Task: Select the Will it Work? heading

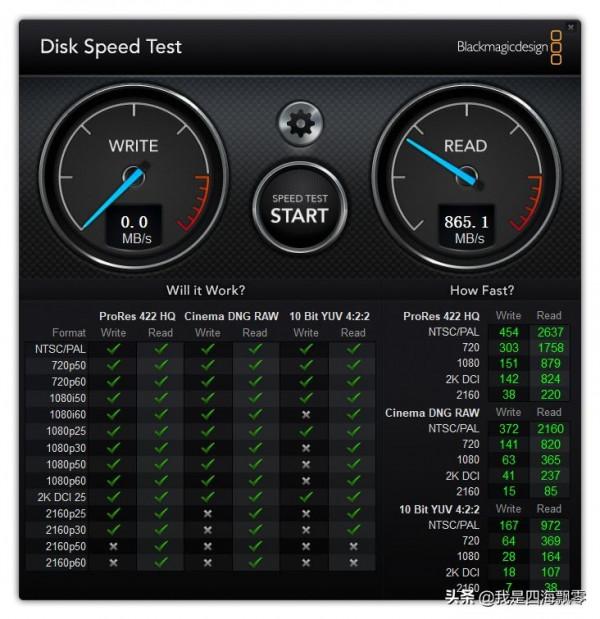Action: [x=206, y=291]
